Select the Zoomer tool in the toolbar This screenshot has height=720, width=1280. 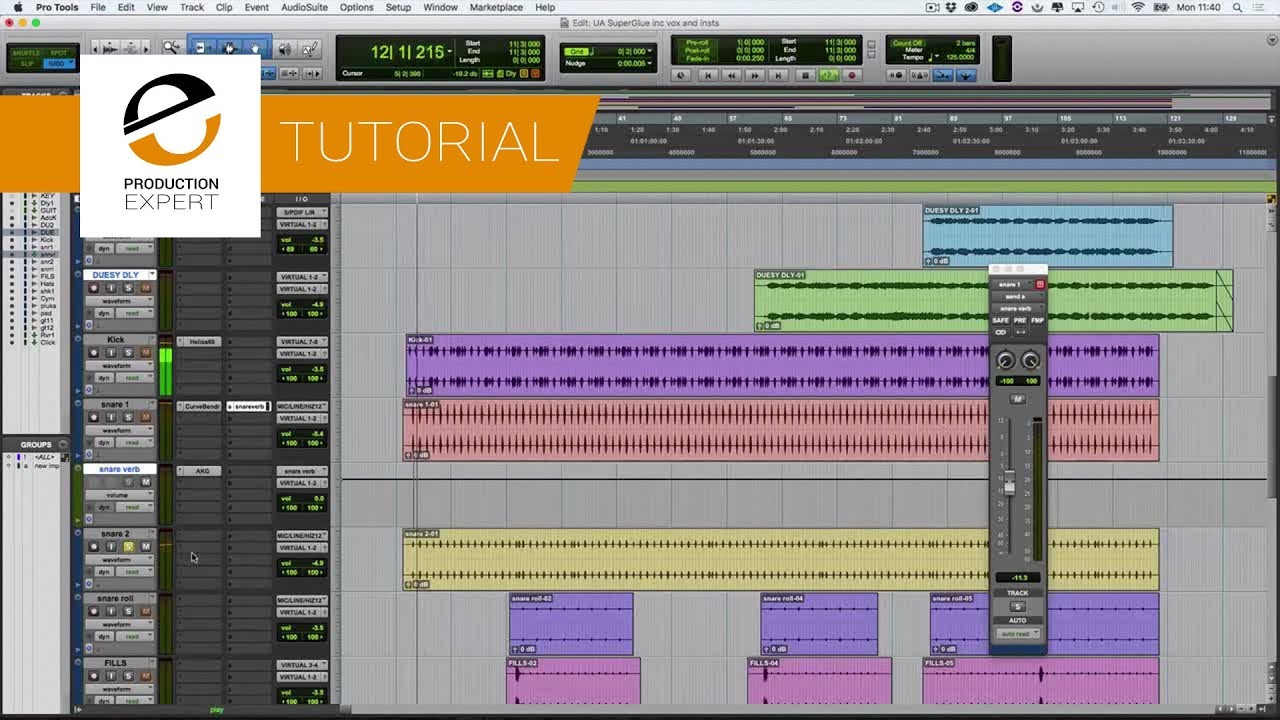[x=171, y=48]
